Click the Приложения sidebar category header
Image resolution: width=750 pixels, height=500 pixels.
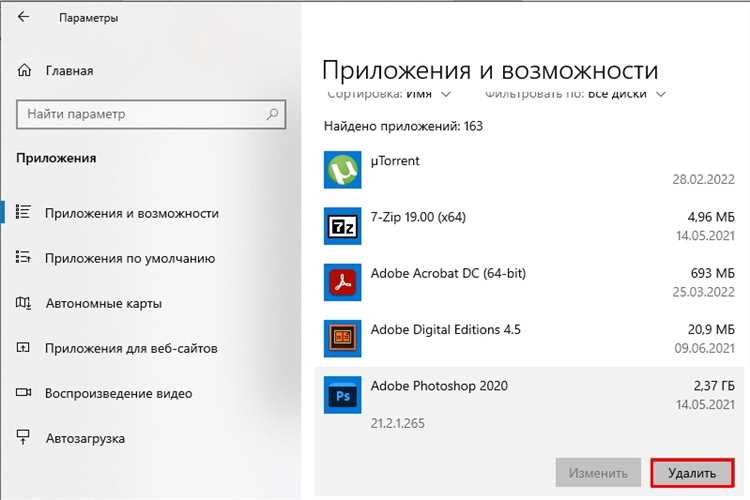click(x=56, y=158)
